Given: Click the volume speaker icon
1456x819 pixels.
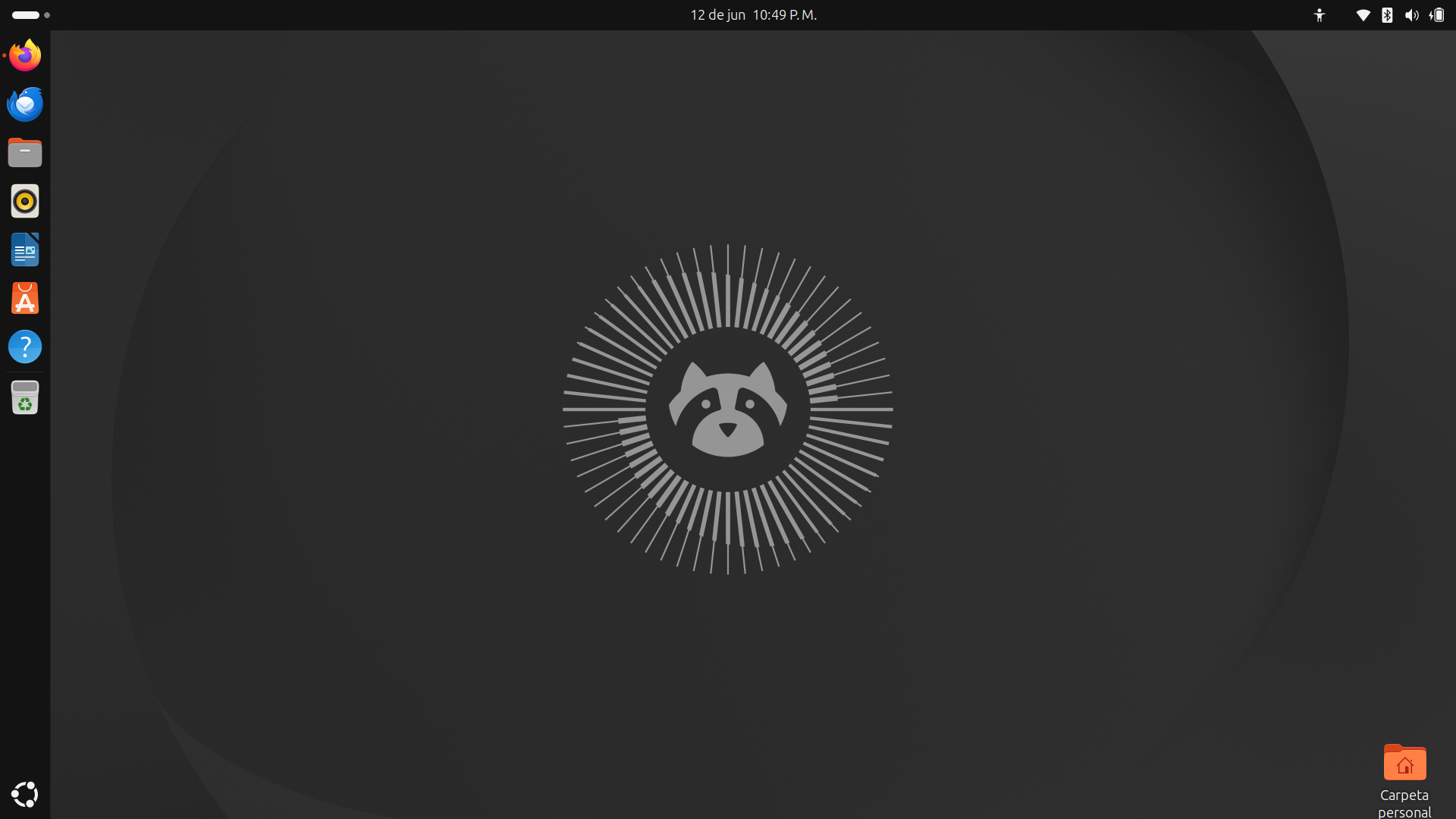Looking at the screenshot, I should [1411, 15].
